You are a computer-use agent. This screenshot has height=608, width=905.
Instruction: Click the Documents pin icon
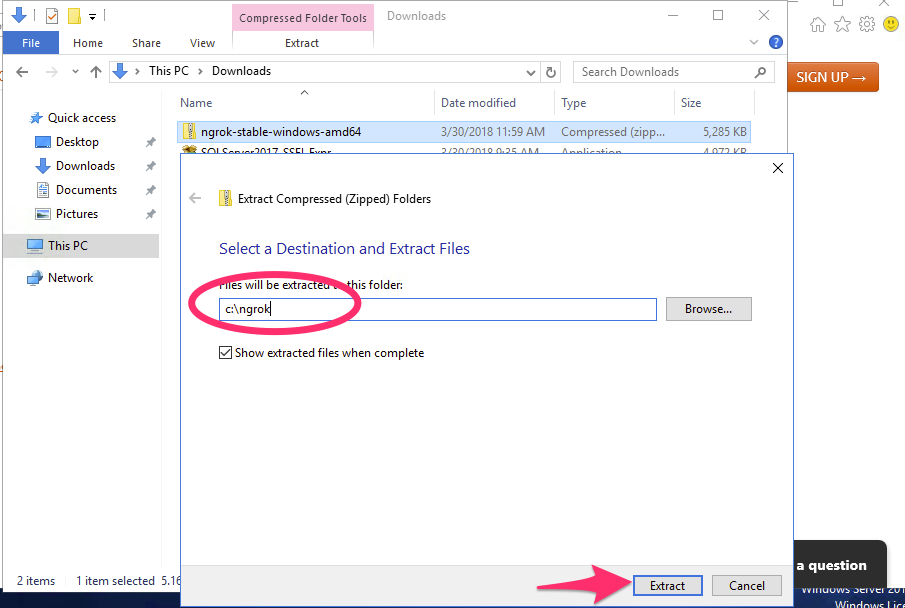pos(151,190)
